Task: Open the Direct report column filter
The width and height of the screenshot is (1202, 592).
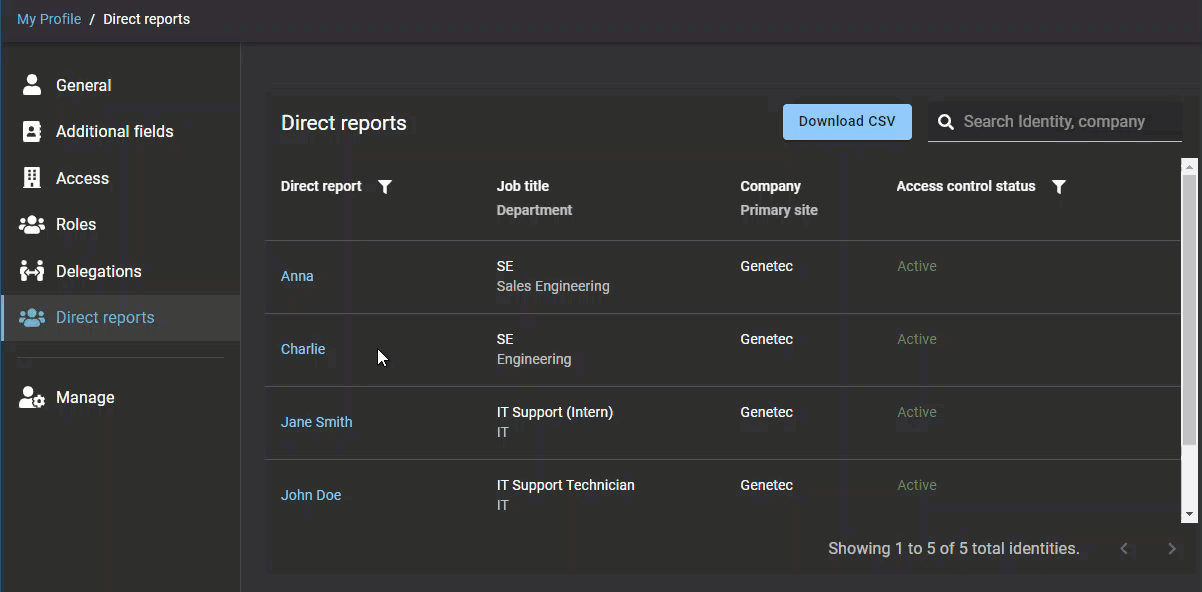Action: point(385,187)
